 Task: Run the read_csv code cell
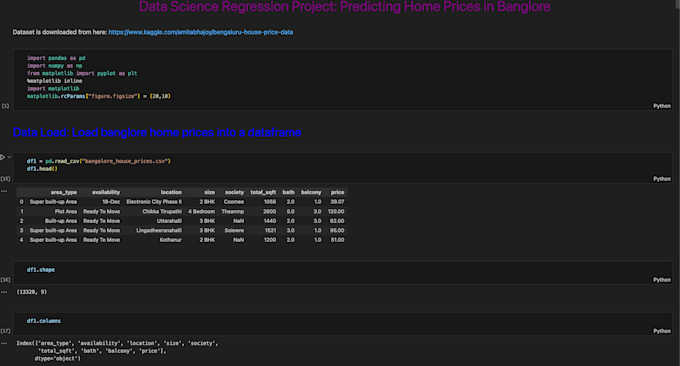click(3, 157)
